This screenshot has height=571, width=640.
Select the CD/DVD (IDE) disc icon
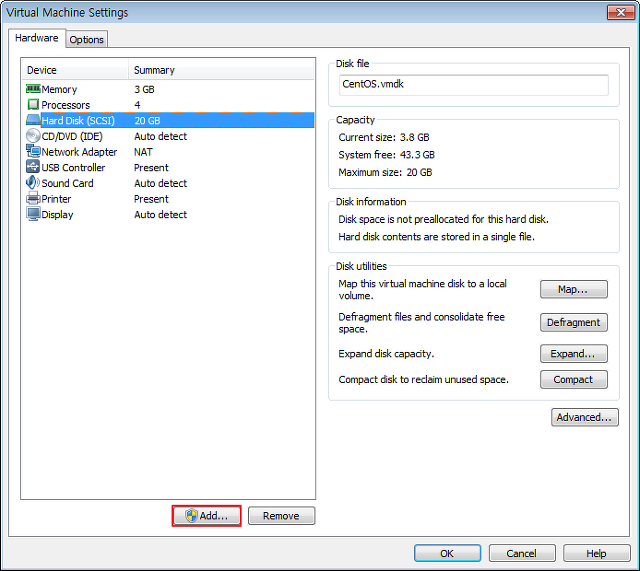tap(33, 136)
